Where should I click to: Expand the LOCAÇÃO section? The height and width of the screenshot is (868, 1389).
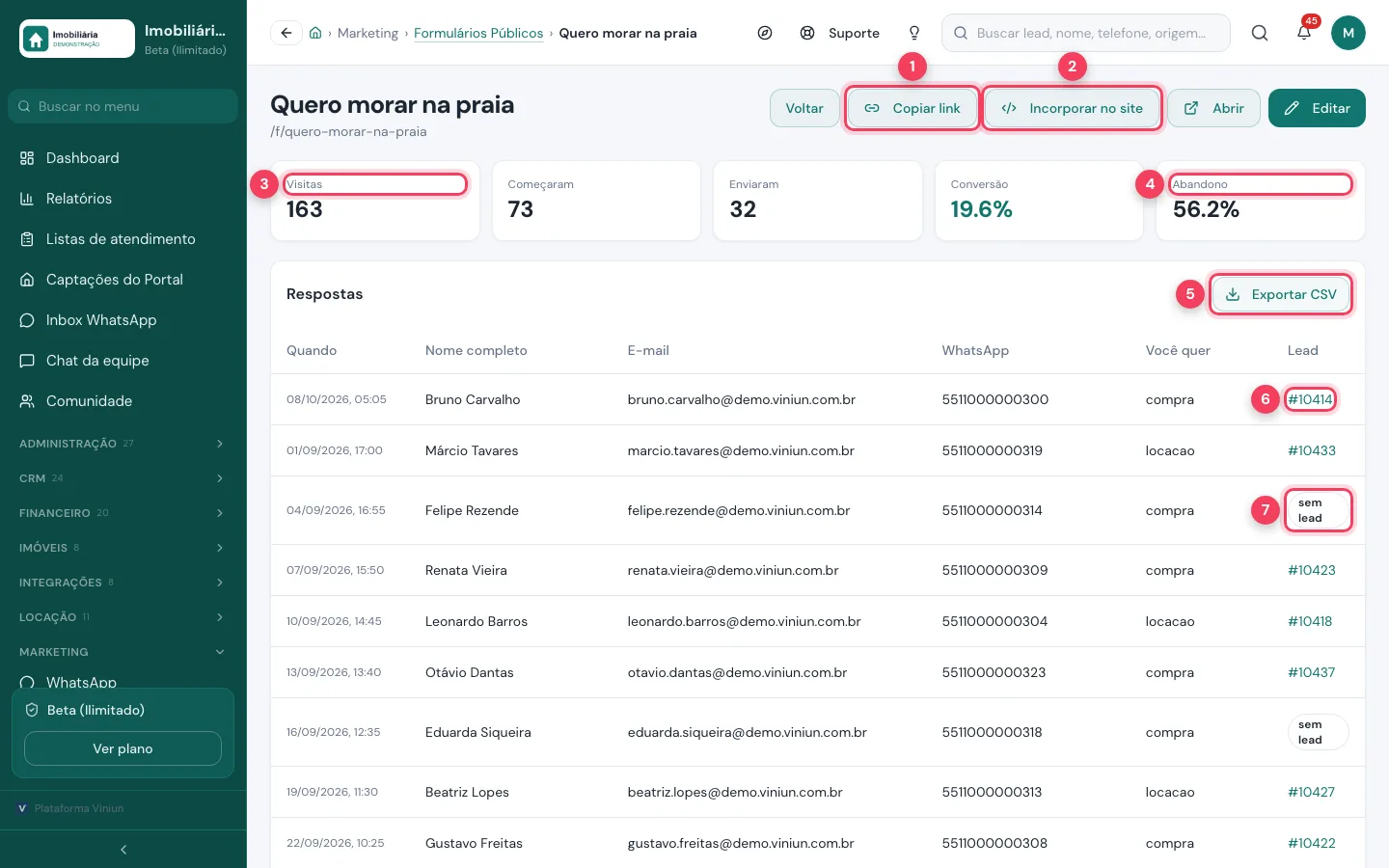[123, 617]
